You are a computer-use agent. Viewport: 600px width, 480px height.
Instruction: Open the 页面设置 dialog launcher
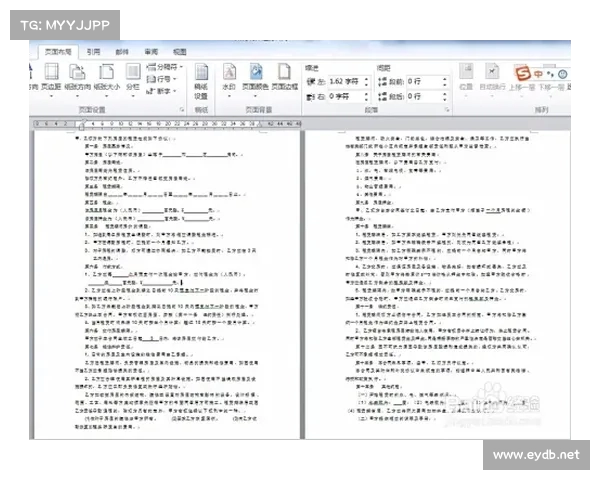pyautogui.click(x=186, y=107)
